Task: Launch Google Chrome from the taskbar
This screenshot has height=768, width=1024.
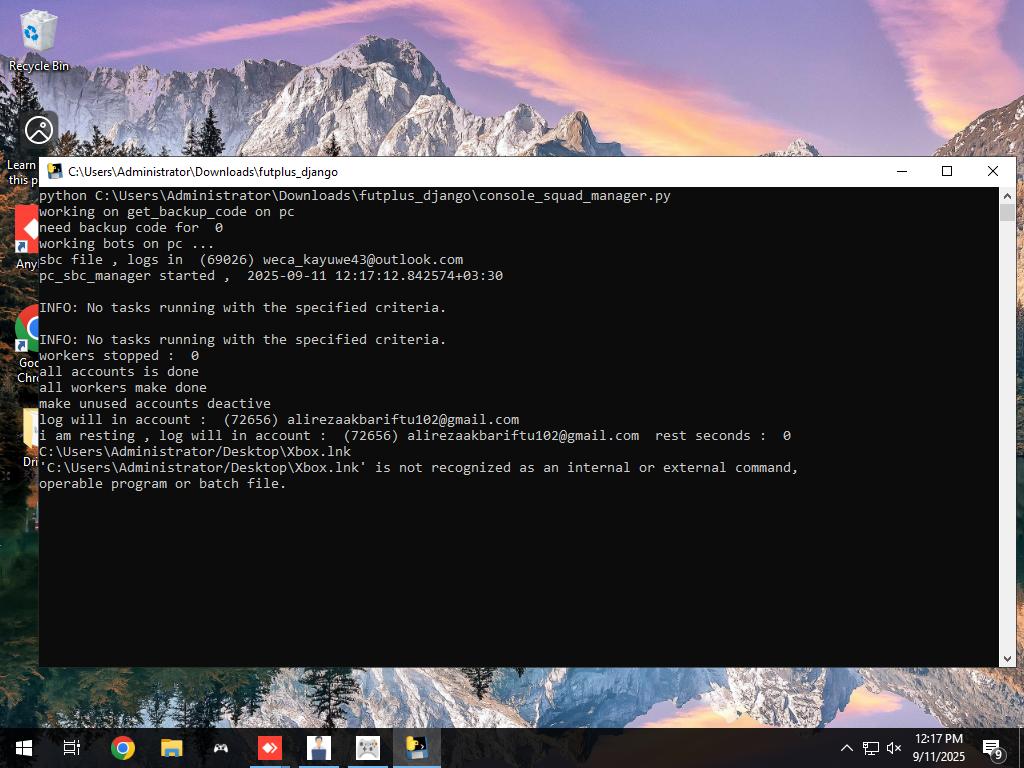Action: tap(123, 748)
